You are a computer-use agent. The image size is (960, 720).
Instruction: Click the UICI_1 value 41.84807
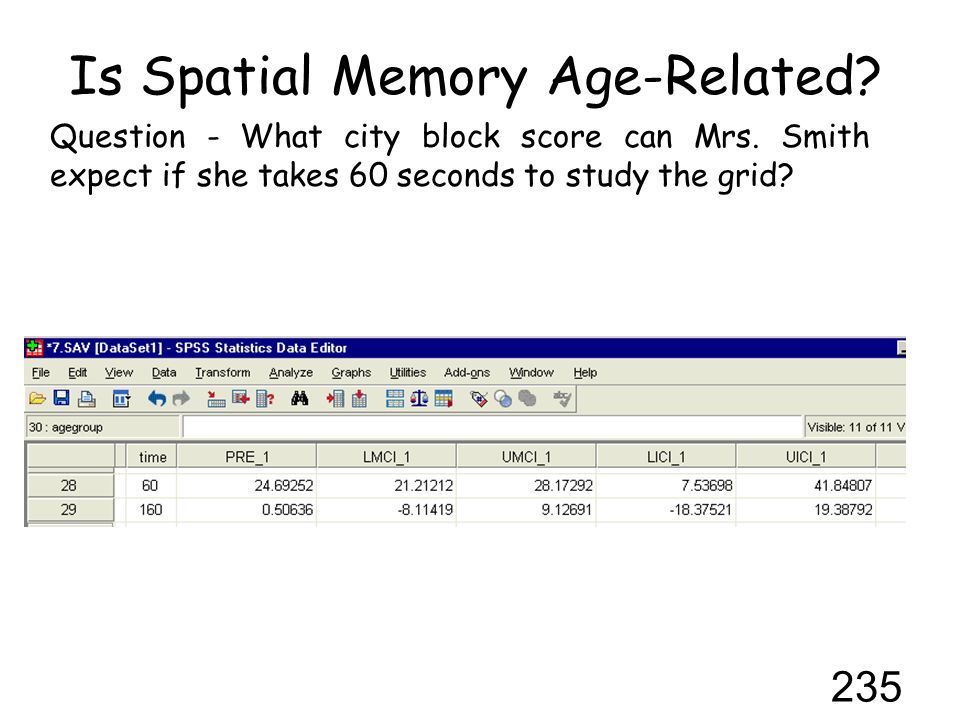(x=806, y=486)
